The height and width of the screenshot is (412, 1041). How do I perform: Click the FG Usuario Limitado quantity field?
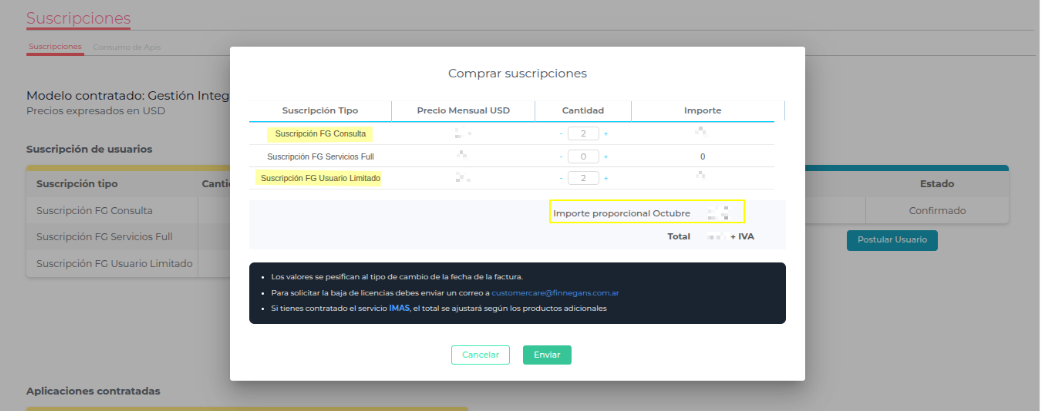pyautogui.click(x=583, y=179)
